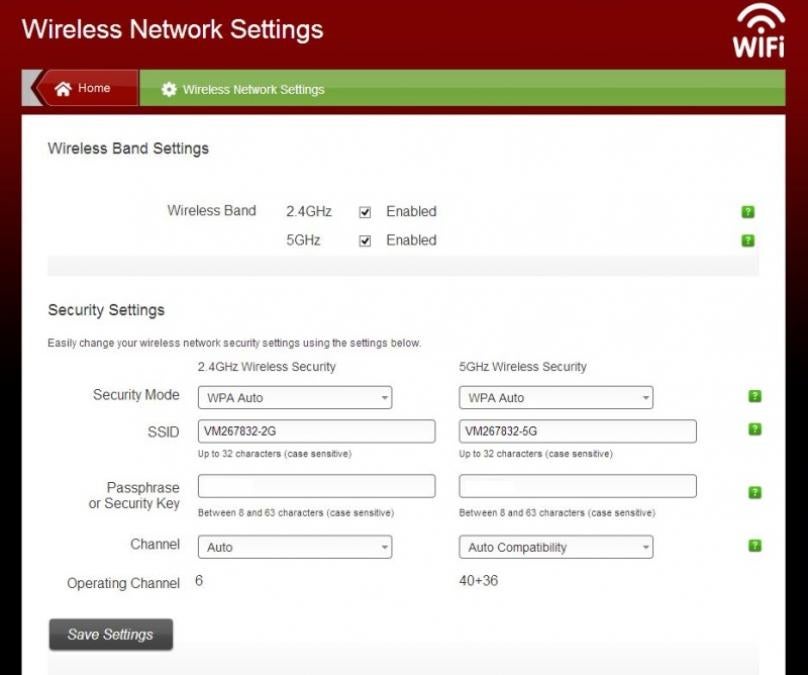Viewport: 808px width, 675px height.
Task: Click the WiFi logo in header
Action: (x=759, y=31)
